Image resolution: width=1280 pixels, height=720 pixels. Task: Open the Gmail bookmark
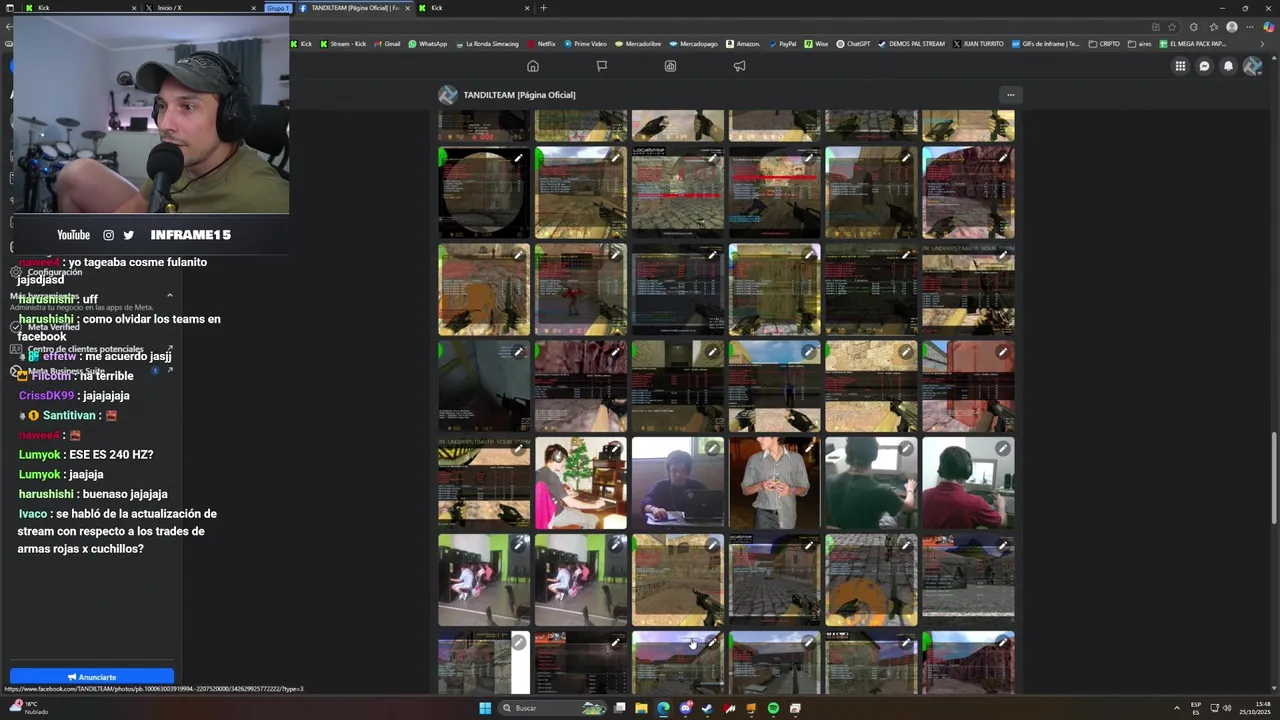click(x=387, y=44)
